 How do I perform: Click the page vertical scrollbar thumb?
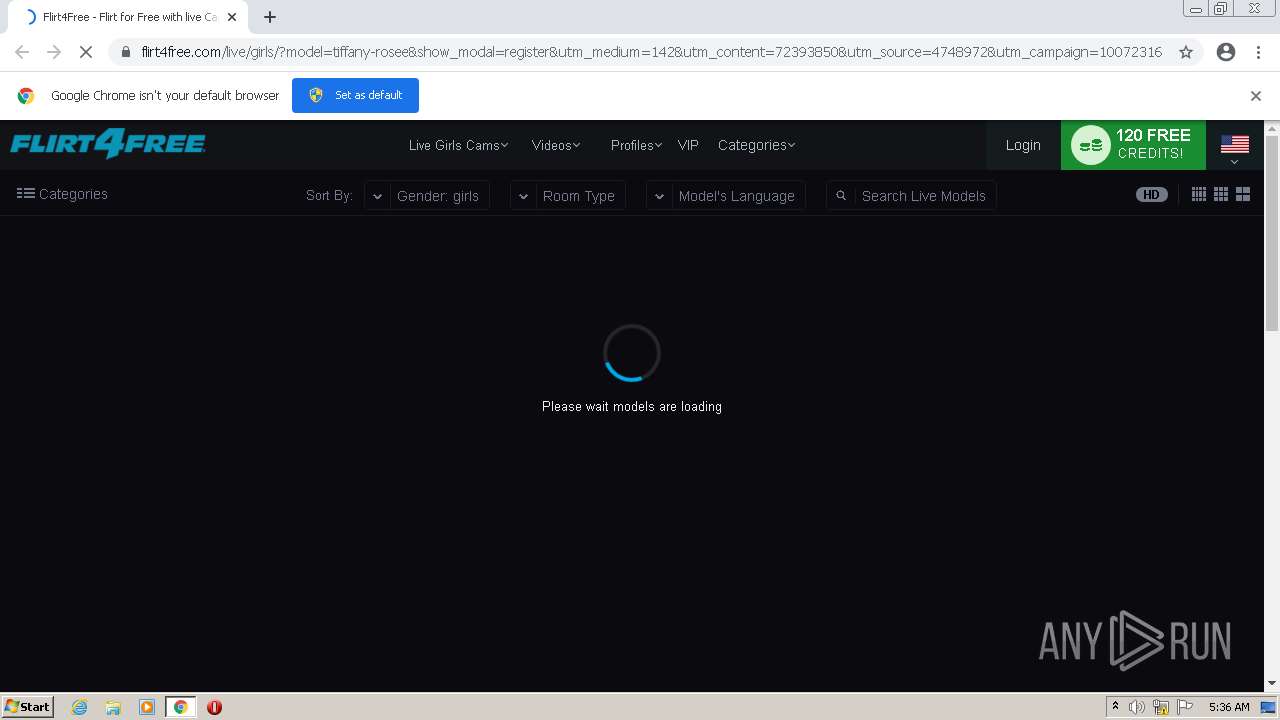pos(1272,233)
